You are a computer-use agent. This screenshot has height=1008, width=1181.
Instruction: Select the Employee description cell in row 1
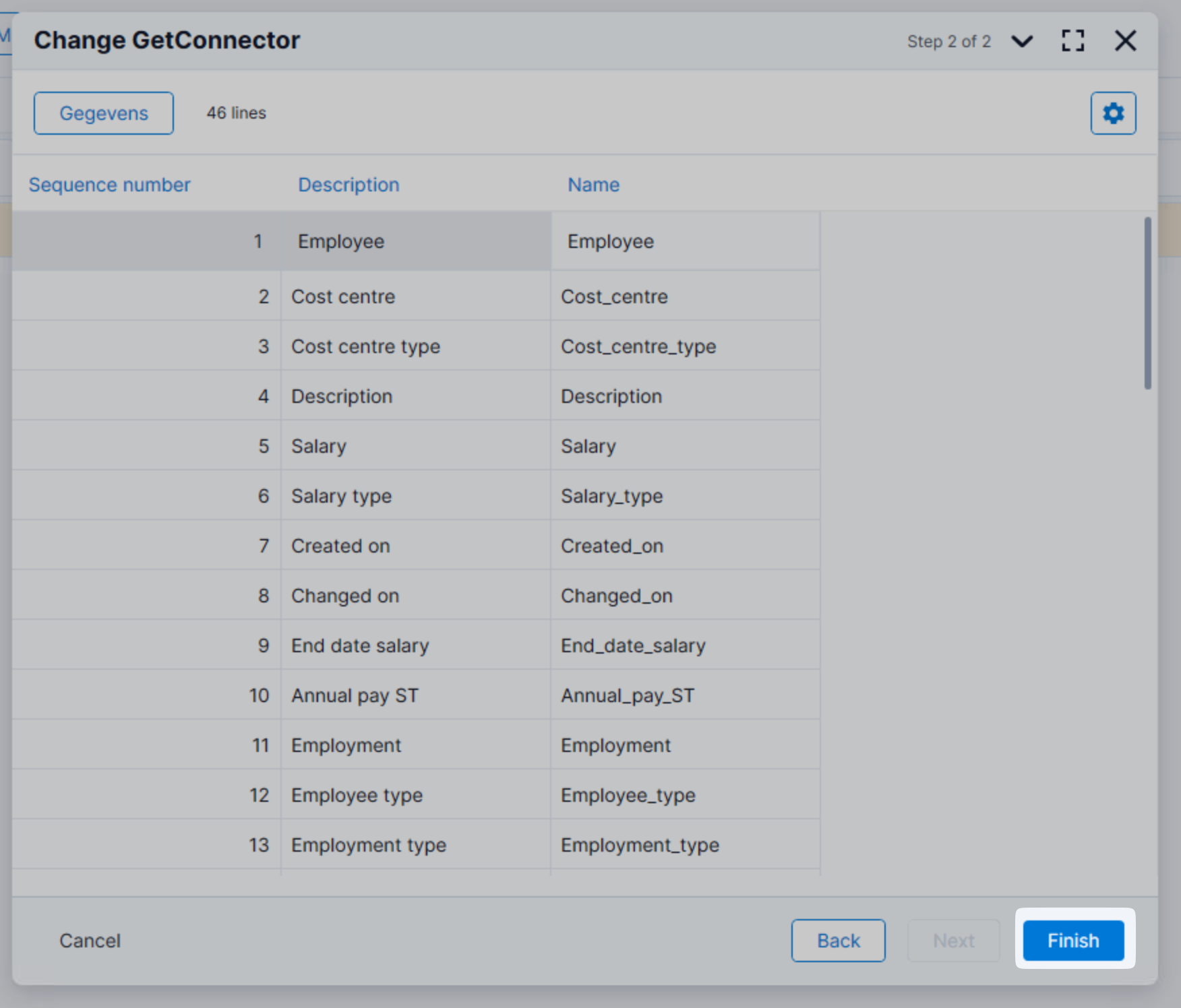[341, 241]
